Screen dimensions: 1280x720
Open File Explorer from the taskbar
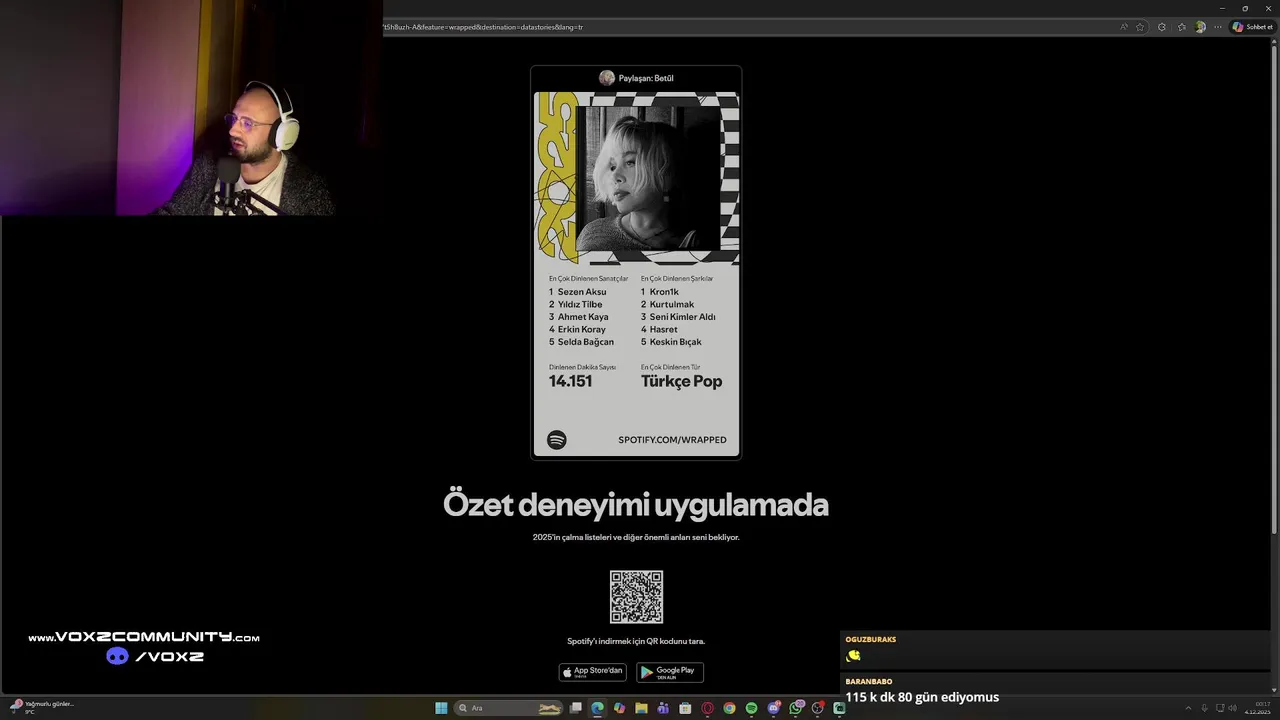pos(641,708)
